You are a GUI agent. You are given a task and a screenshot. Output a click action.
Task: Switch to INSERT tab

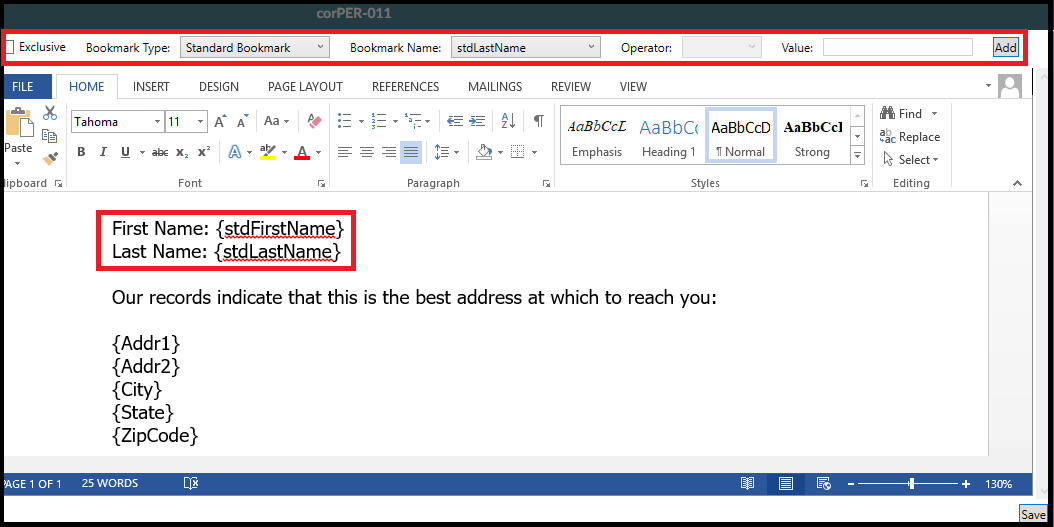[x=151, y=87]
